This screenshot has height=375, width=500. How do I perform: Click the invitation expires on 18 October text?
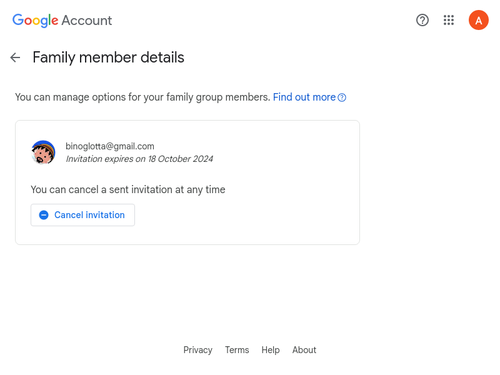coord(139,159)
